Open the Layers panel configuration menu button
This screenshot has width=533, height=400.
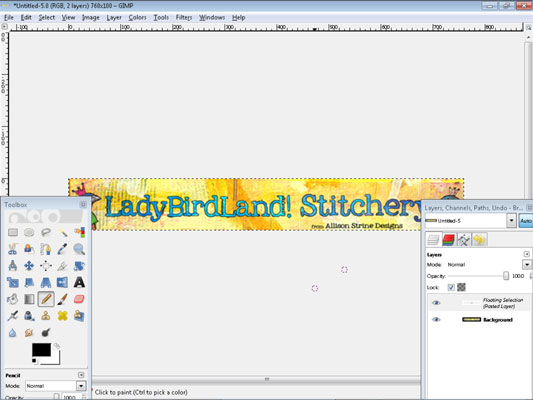click(x=527, y=254)
